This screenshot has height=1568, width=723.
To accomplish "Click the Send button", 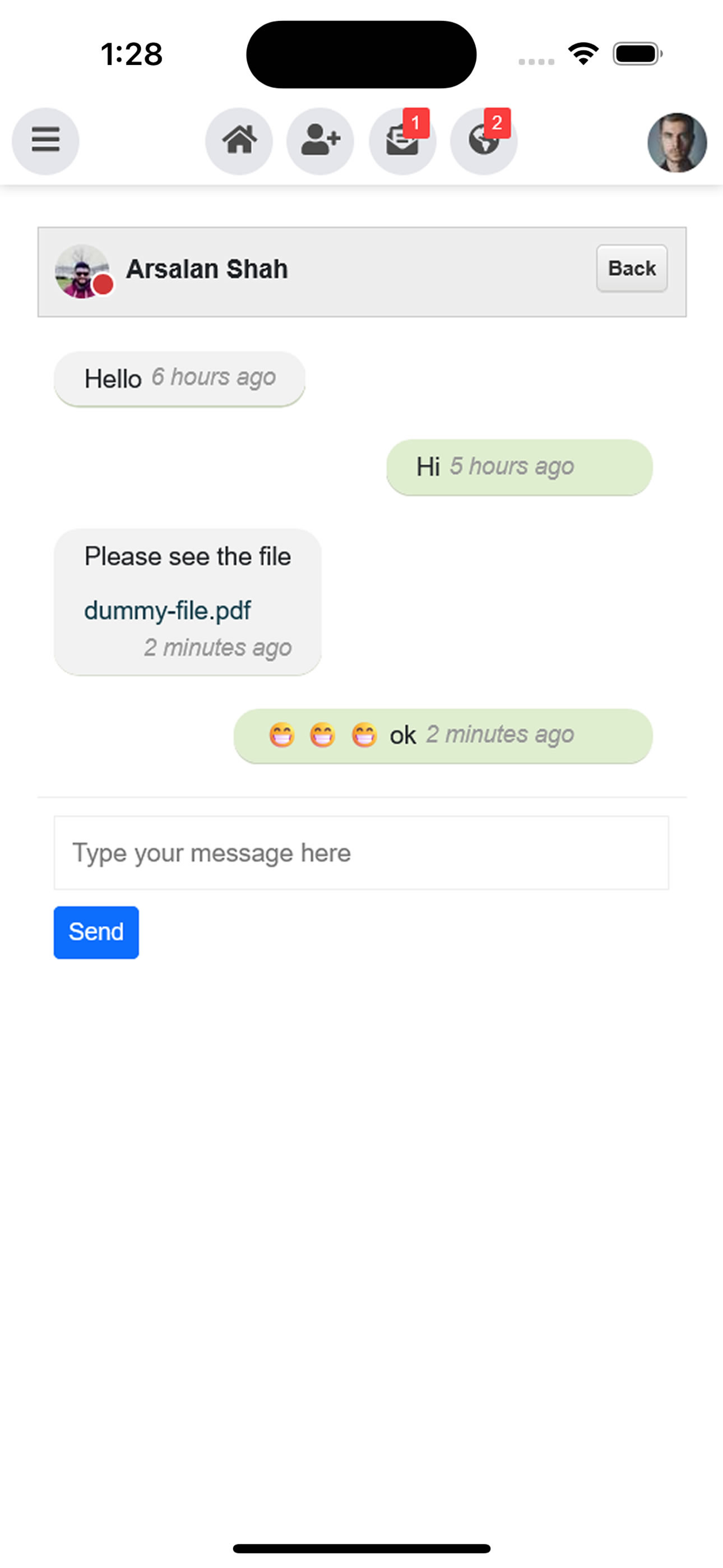I will [x=96, y=932].
